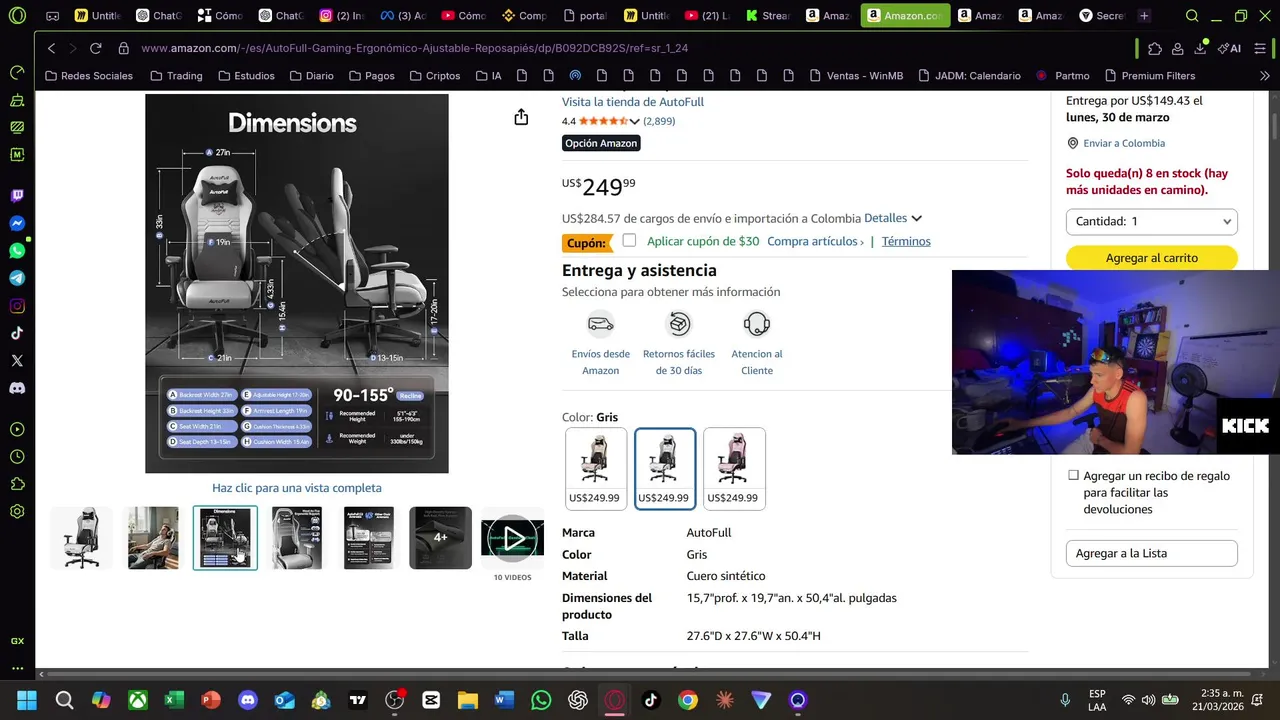Image resolution: width=1280 pixels, height=720 pixels.
Task: Click Envíos desde Amazon truck icon
Action: pyautogui.click(x=600, y=323)
